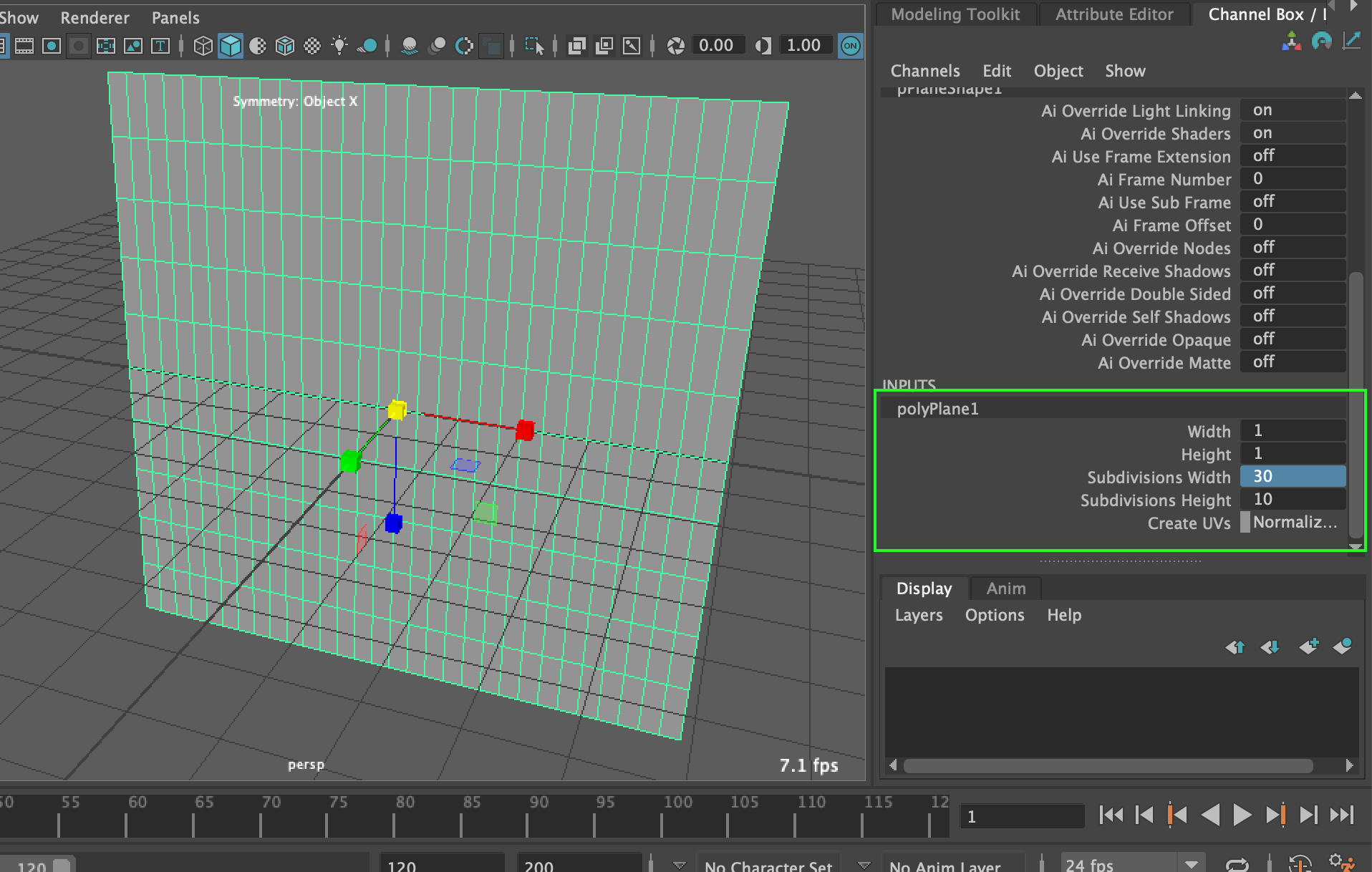
Task: Toggle shadows display icon
Action: (367, 47)
